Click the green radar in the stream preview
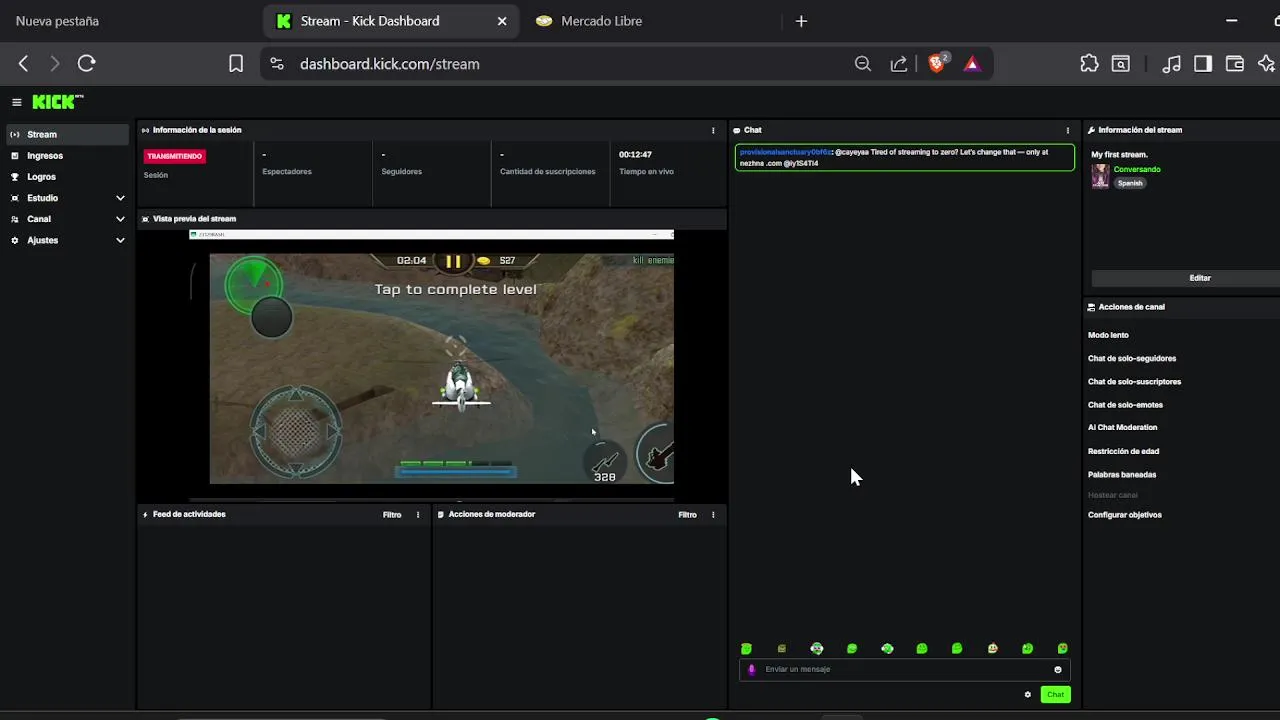The image size is (1280, 720). (x=253, y=284)
